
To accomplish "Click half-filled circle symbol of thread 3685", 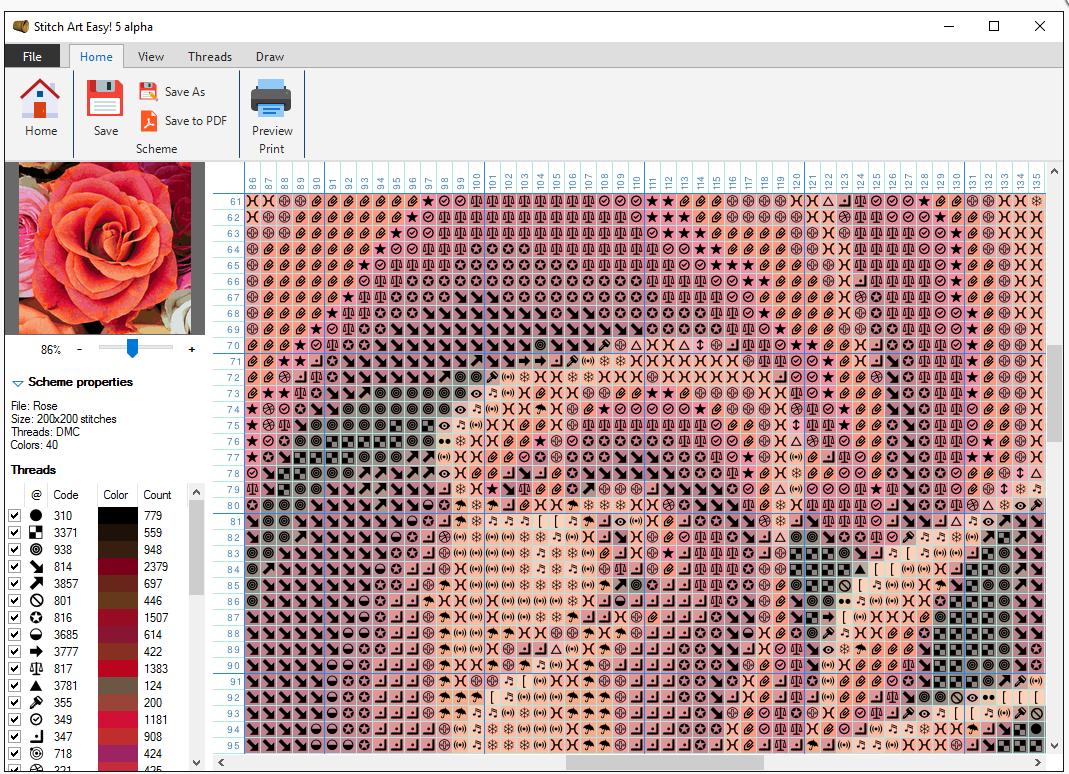I will click(36, 634).
